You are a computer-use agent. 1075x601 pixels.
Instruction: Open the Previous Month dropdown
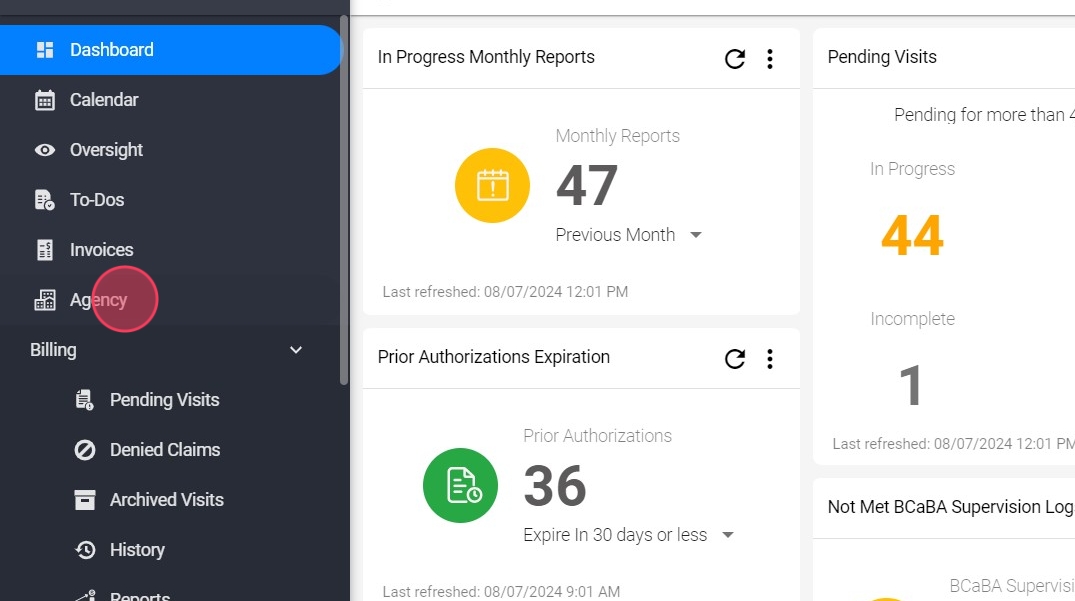(629, 235)
